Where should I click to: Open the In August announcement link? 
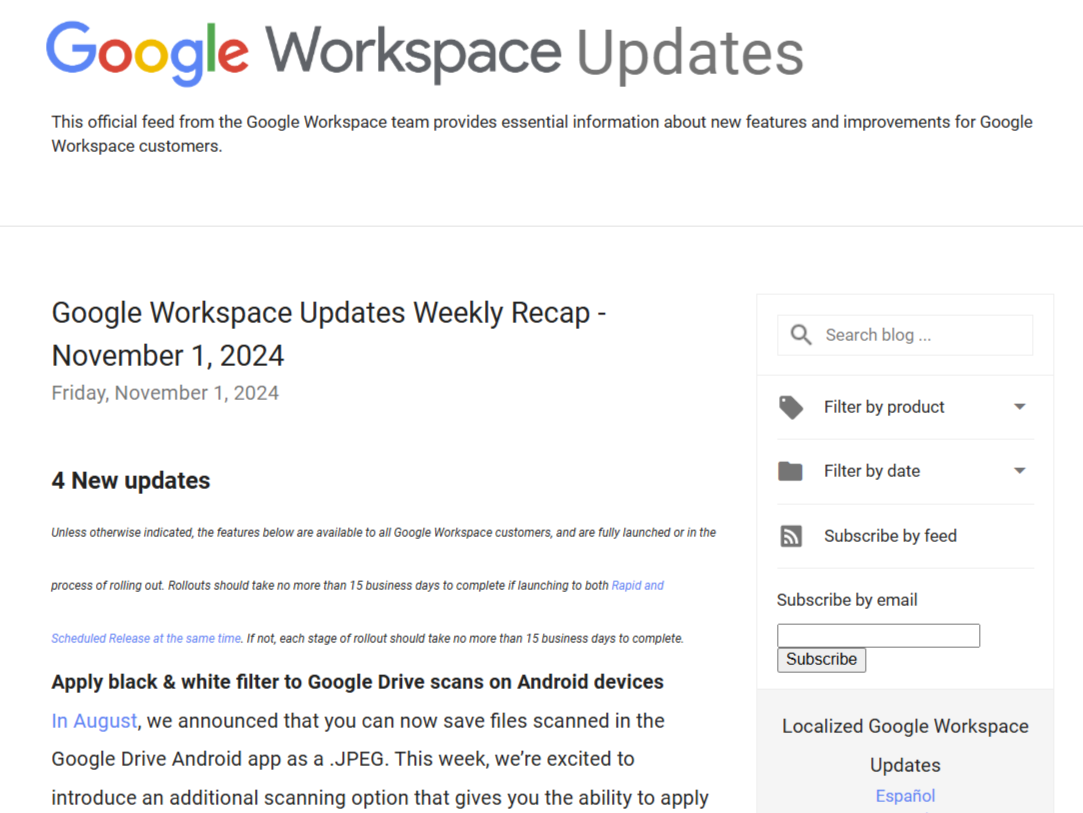coord(93,720)
